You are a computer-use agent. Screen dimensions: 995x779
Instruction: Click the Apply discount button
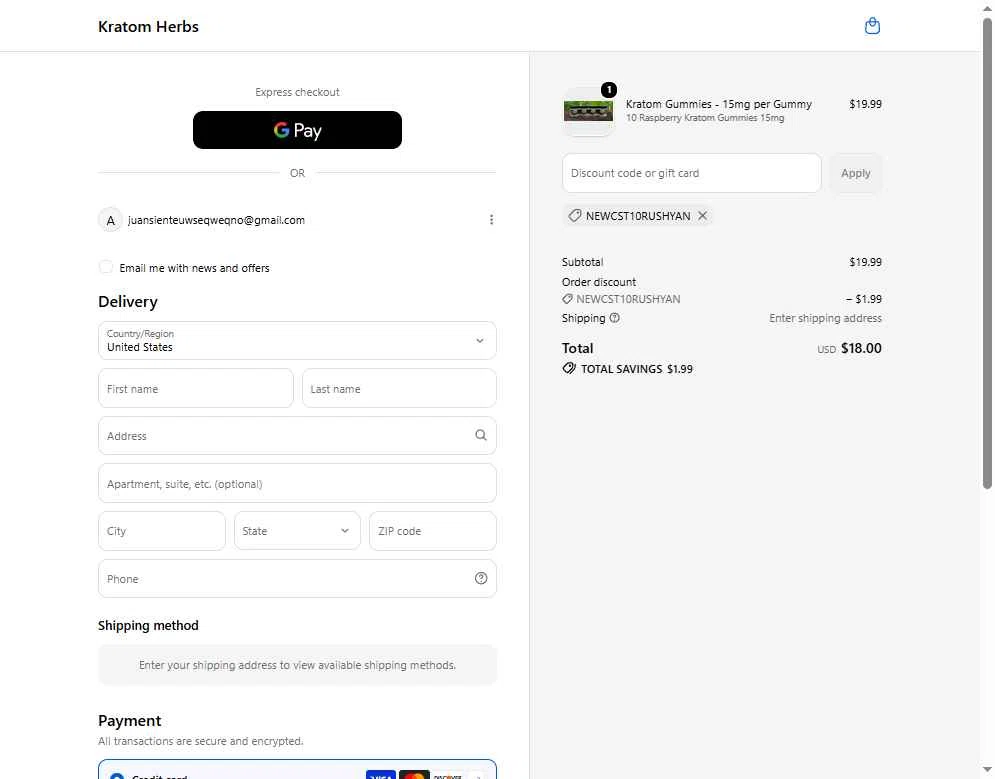[855, 173]
